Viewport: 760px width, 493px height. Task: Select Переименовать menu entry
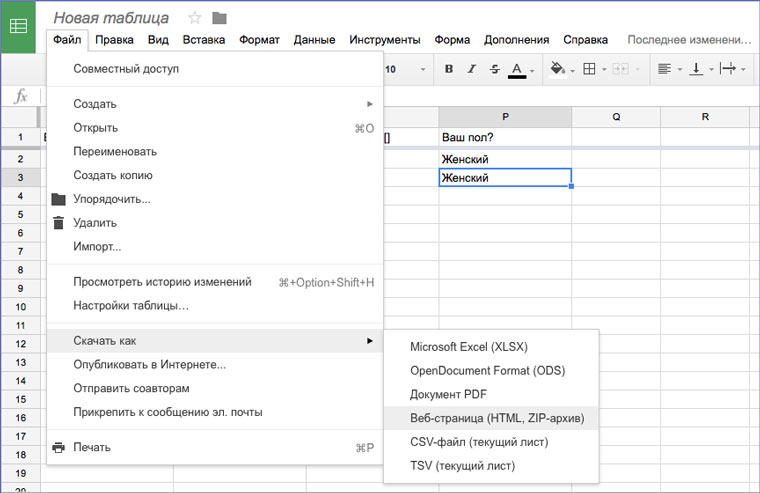pos(215,152)
